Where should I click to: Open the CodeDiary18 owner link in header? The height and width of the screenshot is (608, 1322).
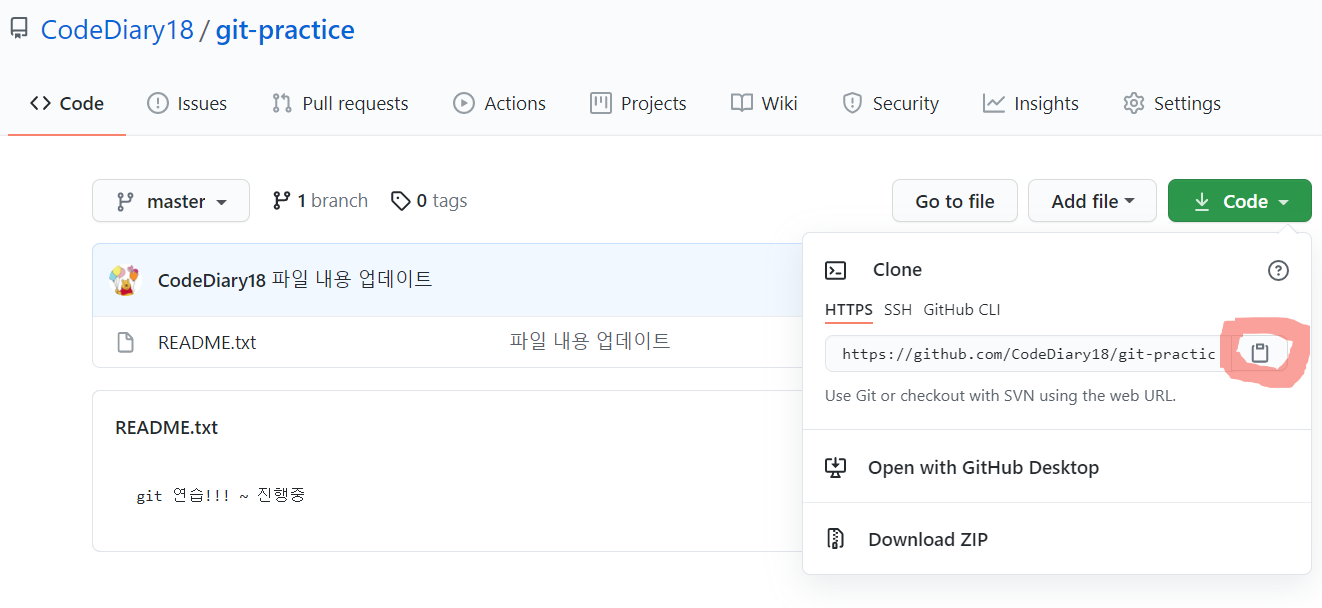117,29
